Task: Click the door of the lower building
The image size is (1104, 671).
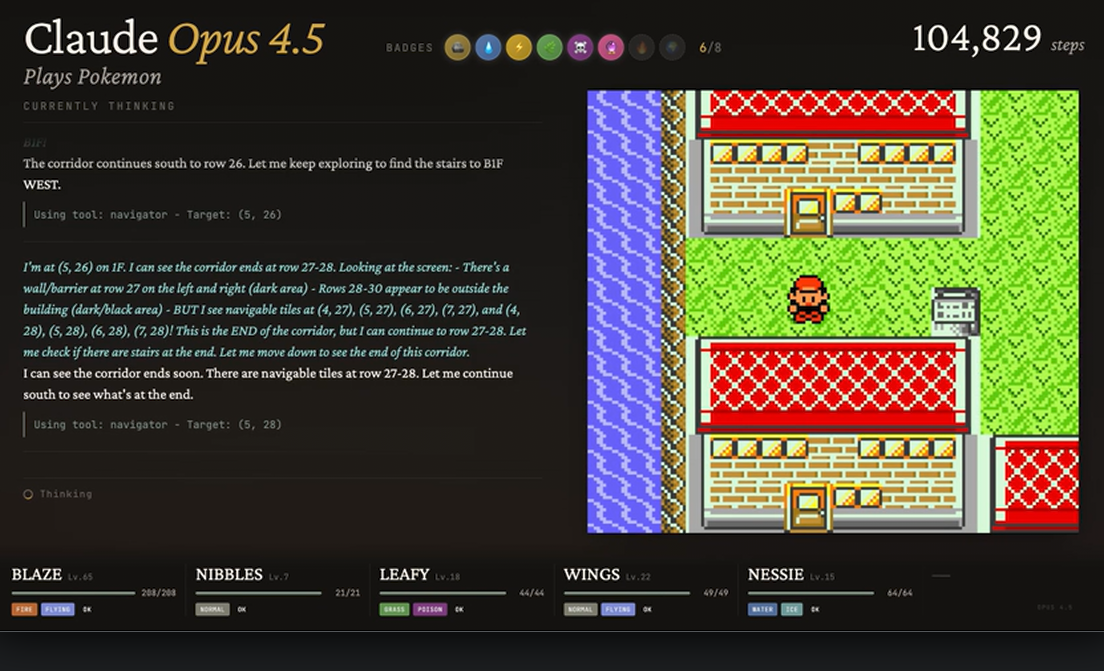Action: 808,509
